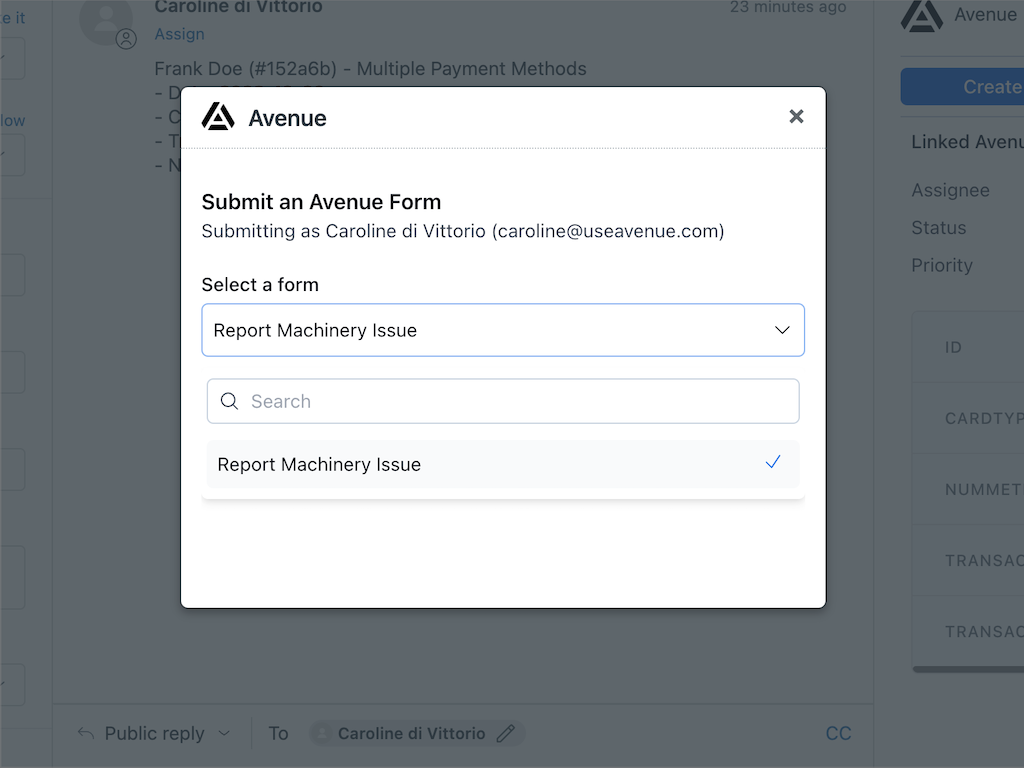Click the blue checkmark beside Report Machinery Issue
The image size is (1024, 768).
click(x=772, y=463)
